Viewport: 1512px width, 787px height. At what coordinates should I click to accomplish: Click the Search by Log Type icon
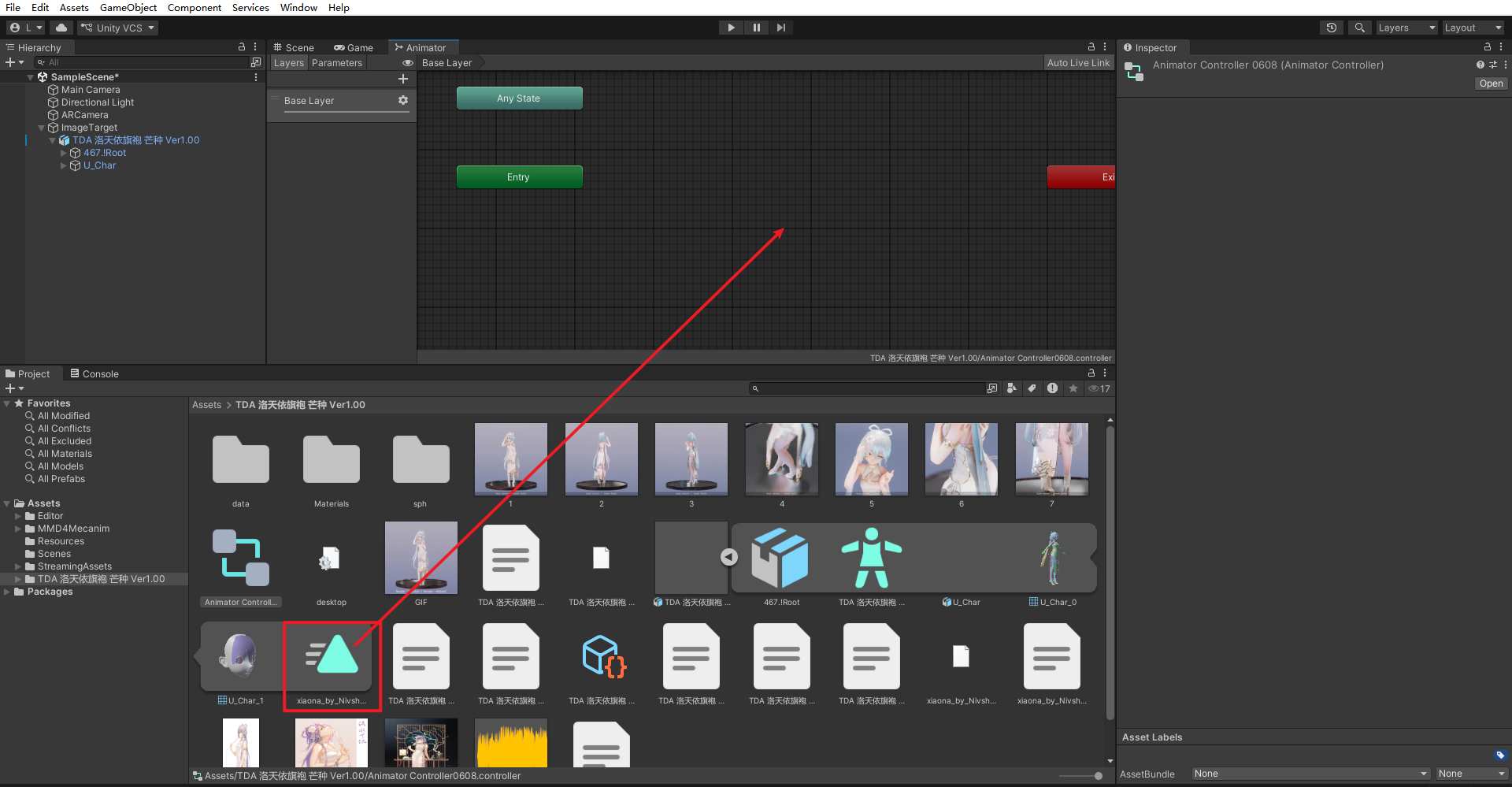click(1052, 388)
